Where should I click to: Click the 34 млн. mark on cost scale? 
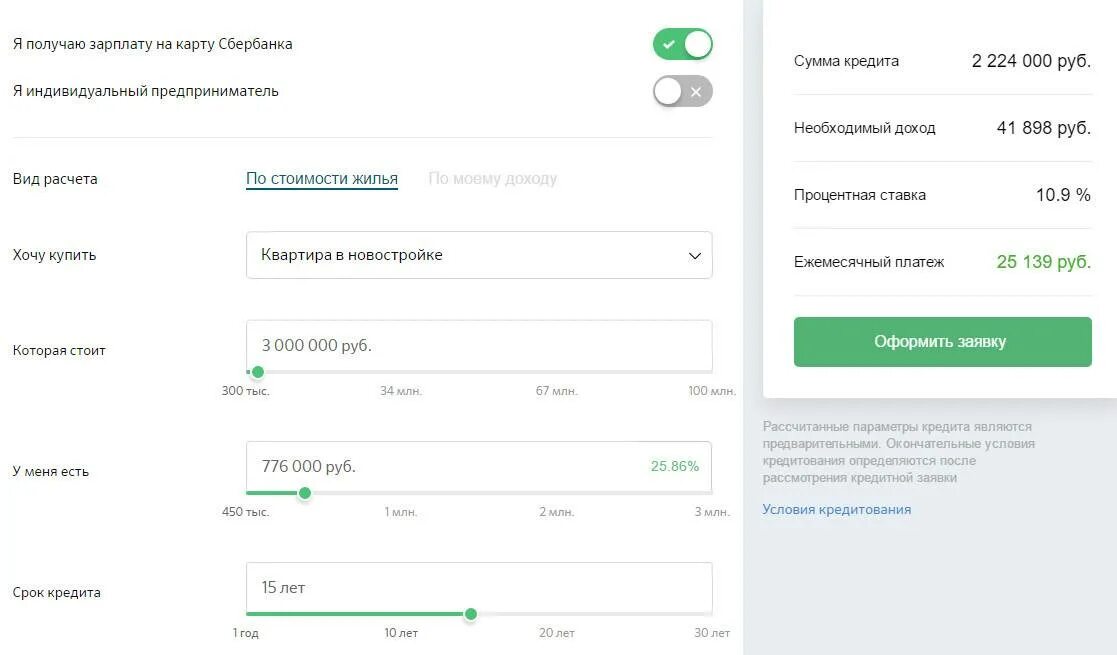point(401,391)
